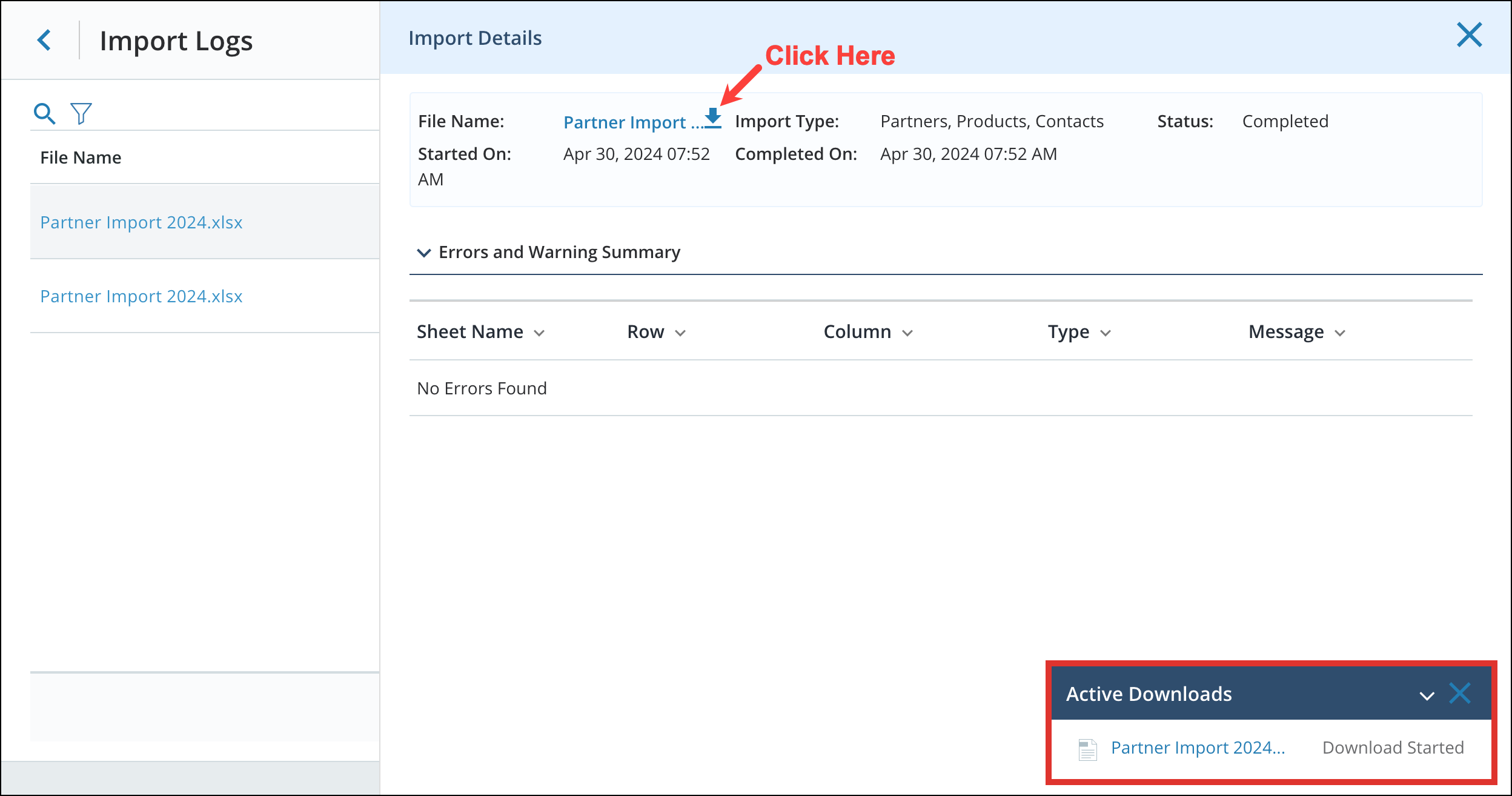
Task: Click 'Partners, Products, Contacts' import type value
Action: 992,121
